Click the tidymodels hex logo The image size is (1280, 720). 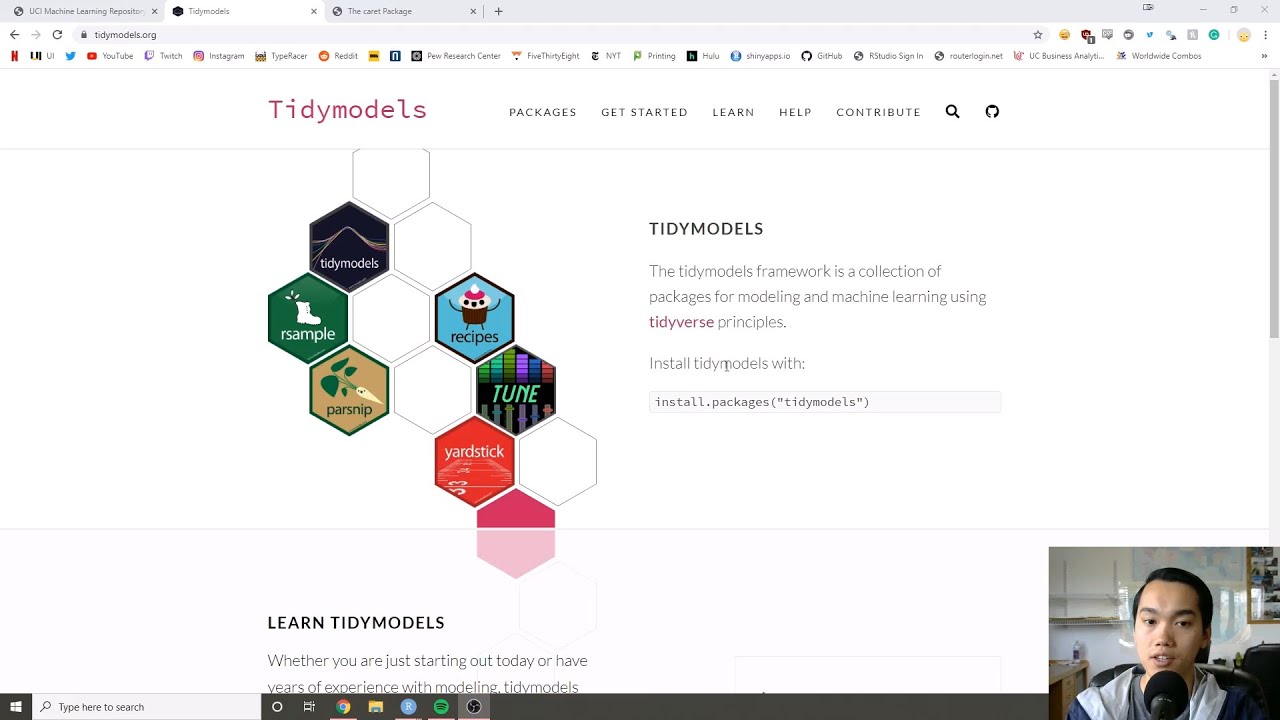349,245
